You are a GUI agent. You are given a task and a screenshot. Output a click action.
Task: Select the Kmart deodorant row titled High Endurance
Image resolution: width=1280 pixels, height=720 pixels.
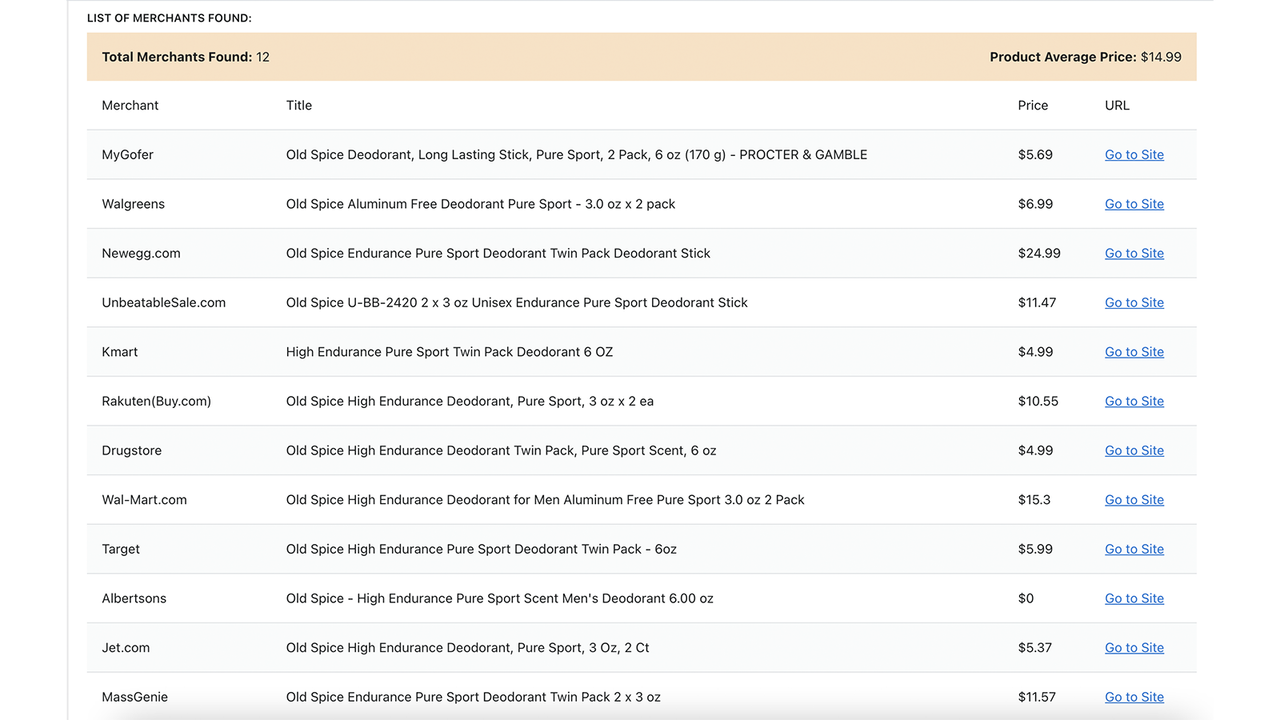point(448,351)
